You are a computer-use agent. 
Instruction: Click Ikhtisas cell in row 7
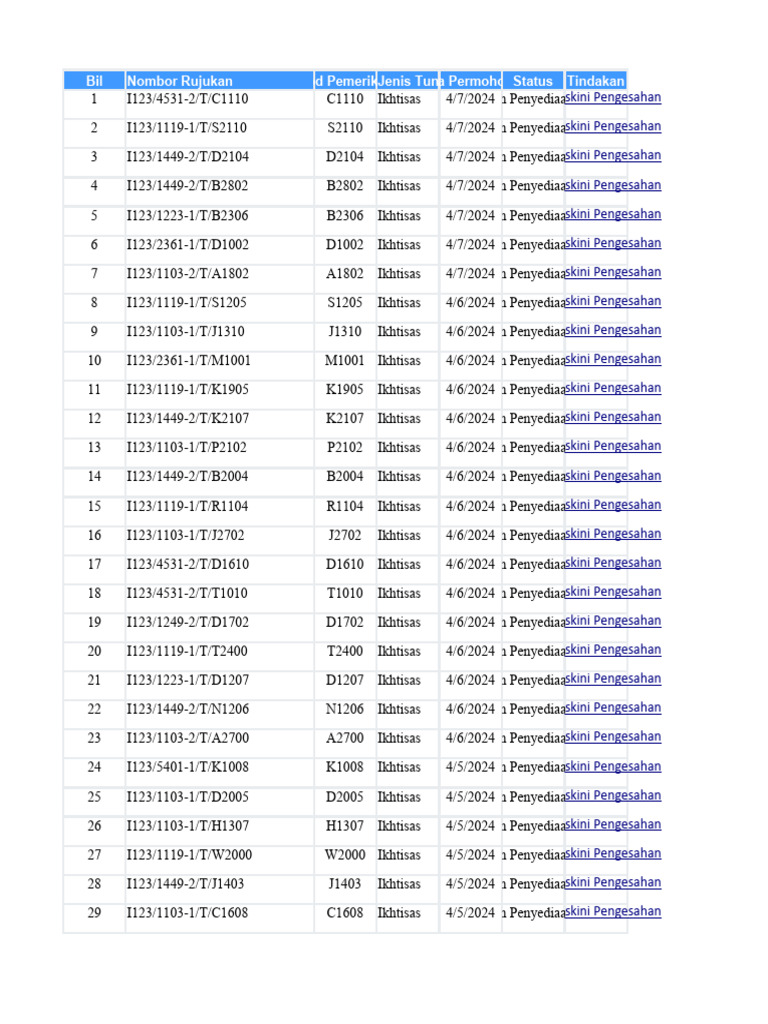(x=399, y=274)
